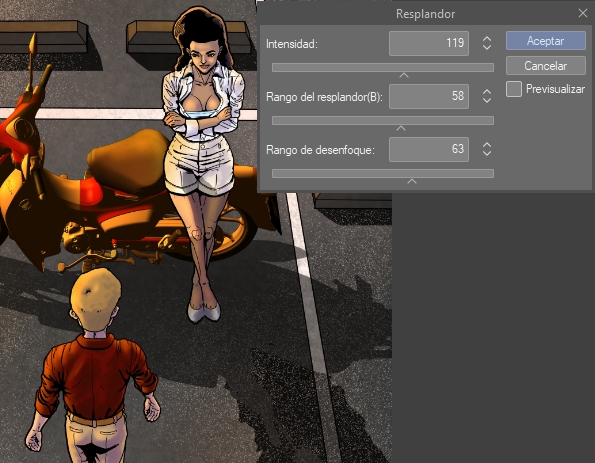Image resolution: width=595 pixels, height=463 pixels.
Task: Click the Resplandor dialog title bar
Action: point(425,14)
